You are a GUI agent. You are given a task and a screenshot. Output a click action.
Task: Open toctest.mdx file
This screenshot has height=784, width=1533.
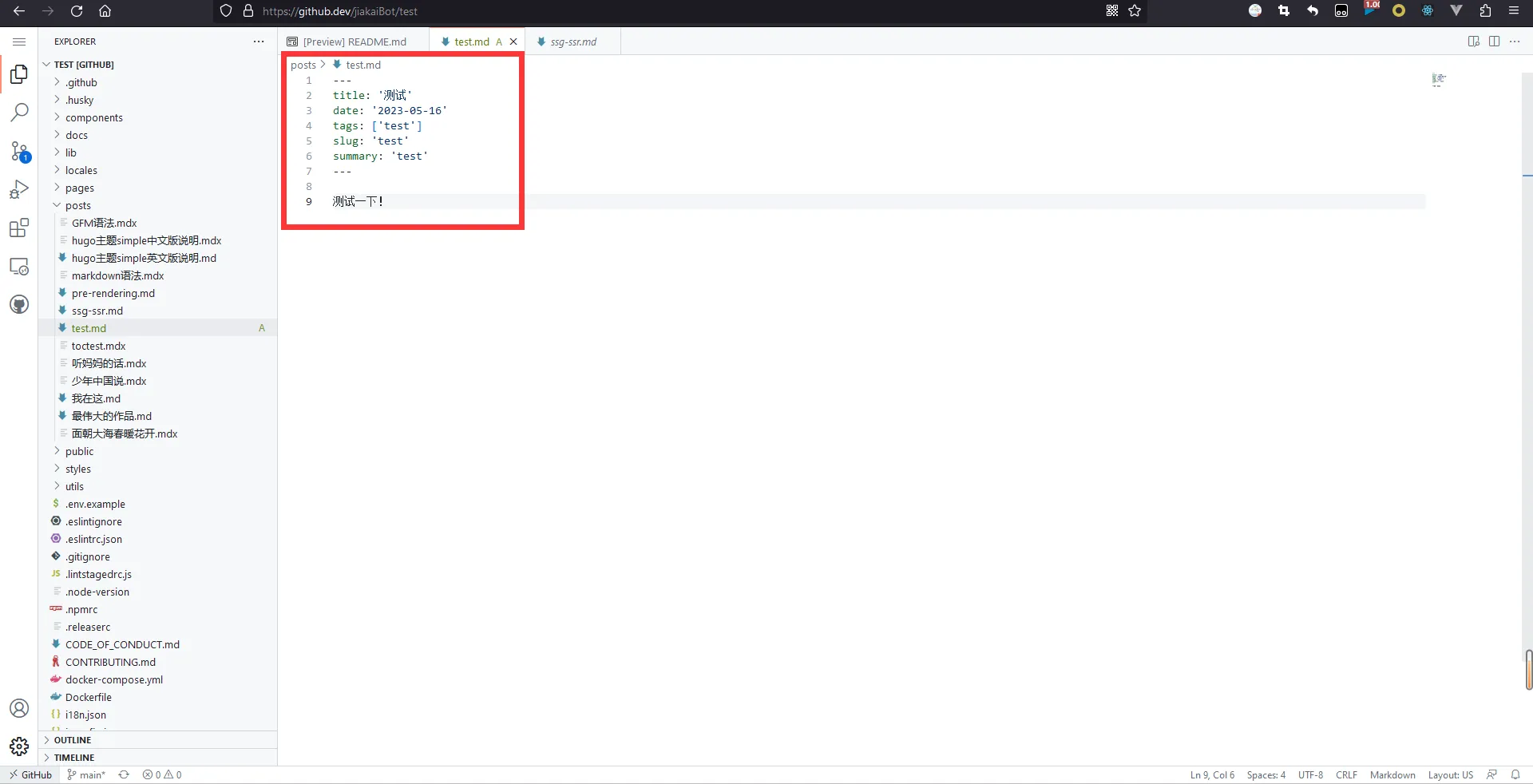pyautogui.click(x=158, y=346)
